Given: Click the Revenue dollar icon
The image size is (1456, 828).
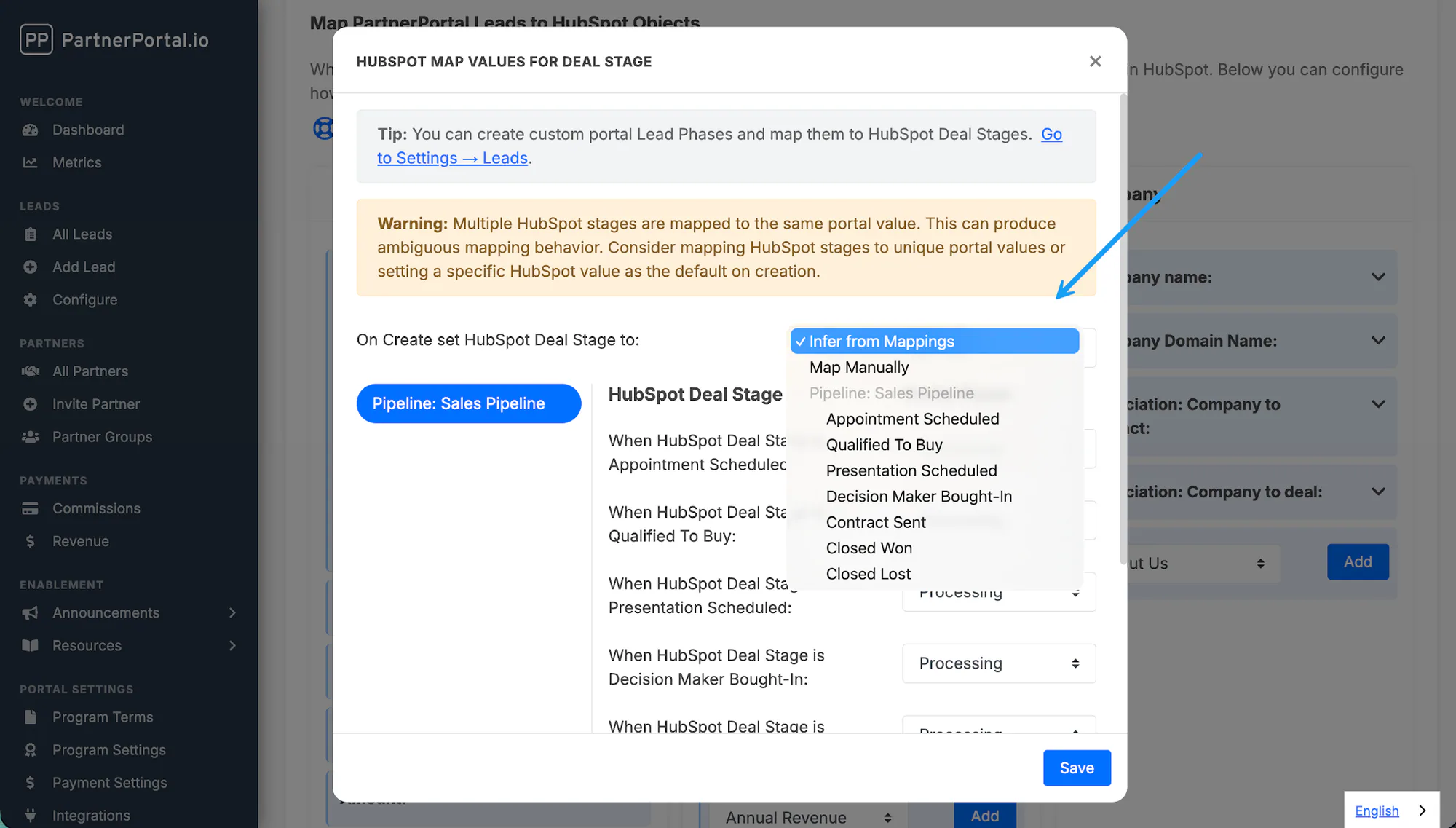Looking at the screenshot, I should (x=30, y=541).
